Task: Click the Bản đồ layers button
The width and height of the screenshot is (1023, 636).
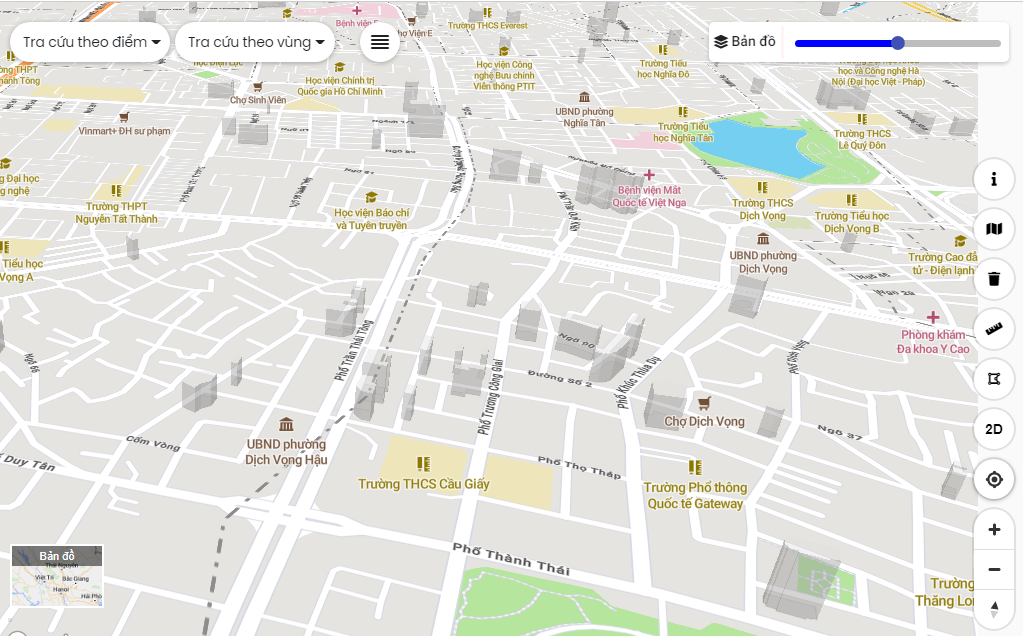Action: click(745, 42)
